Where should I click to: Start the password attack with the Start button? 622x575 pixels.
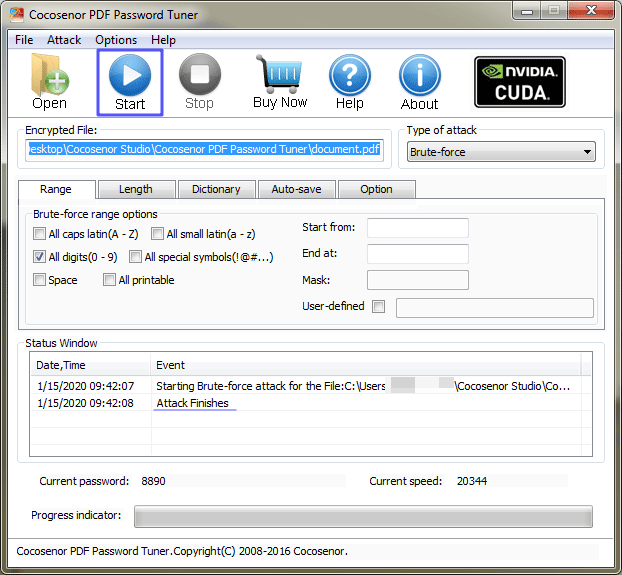[130, 82]
